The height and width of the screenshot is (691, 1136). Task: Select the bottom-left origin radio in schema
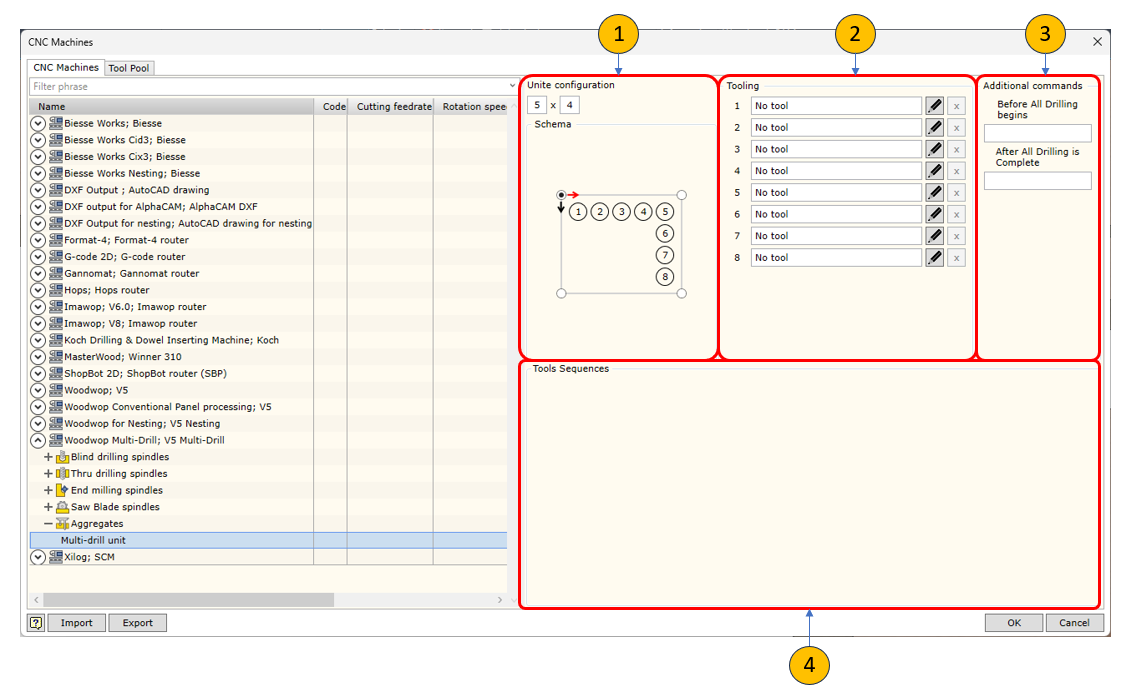click(x=561, y=293)
